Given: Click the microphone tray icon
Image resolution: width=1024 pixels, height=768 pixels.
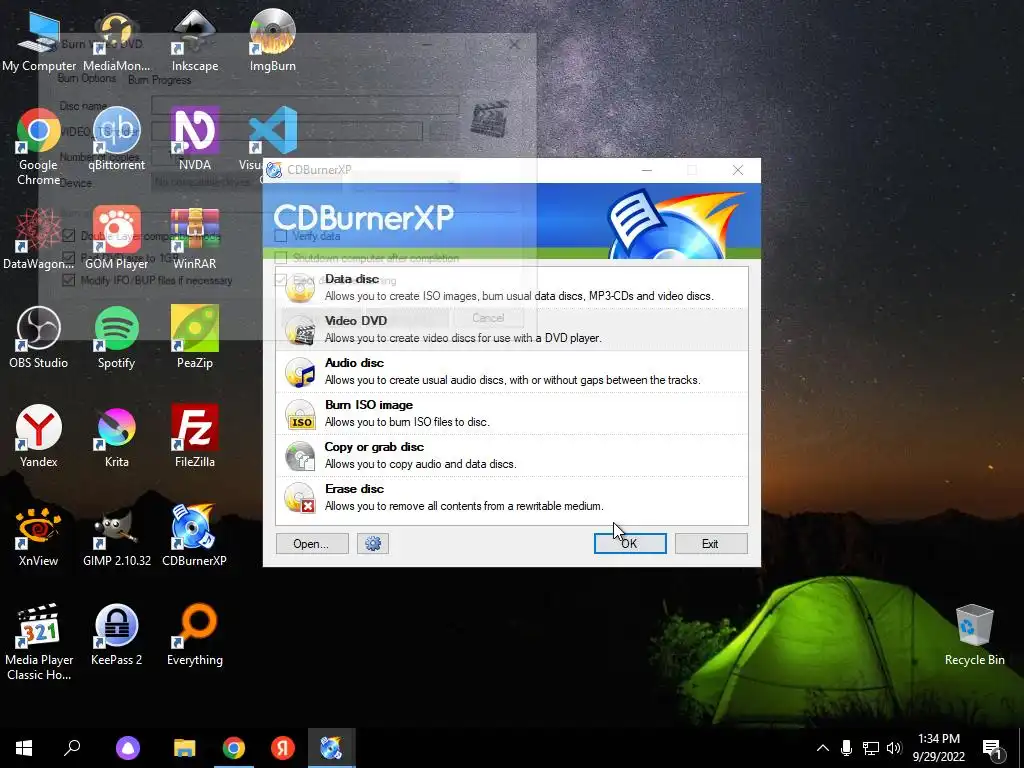Looking at the screenshot, I should [846, 748].
